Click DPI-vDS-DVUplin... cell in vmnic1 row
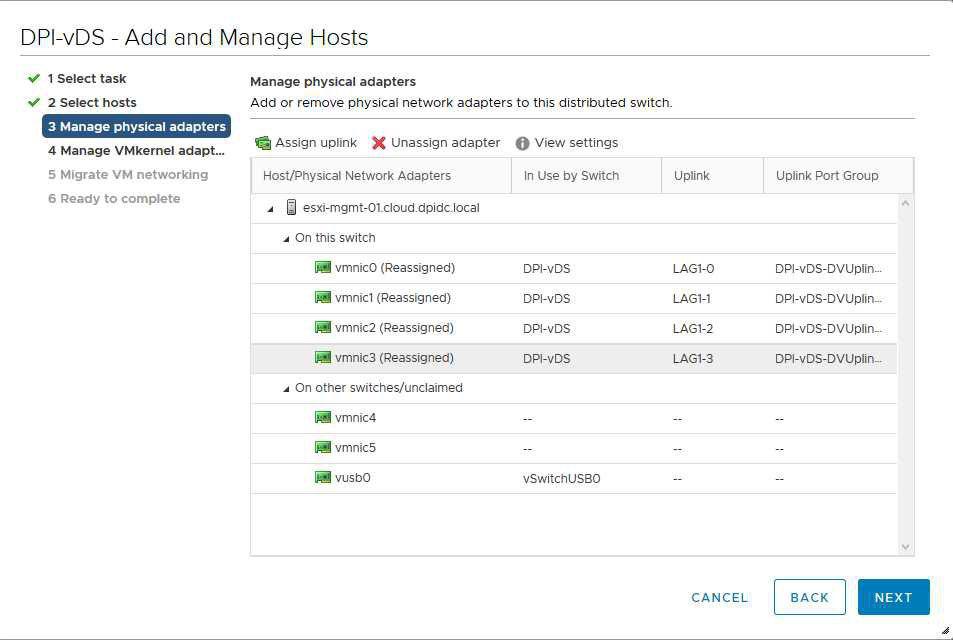The height and width of the screenshot is (640, 953). [x=828, y=298]
